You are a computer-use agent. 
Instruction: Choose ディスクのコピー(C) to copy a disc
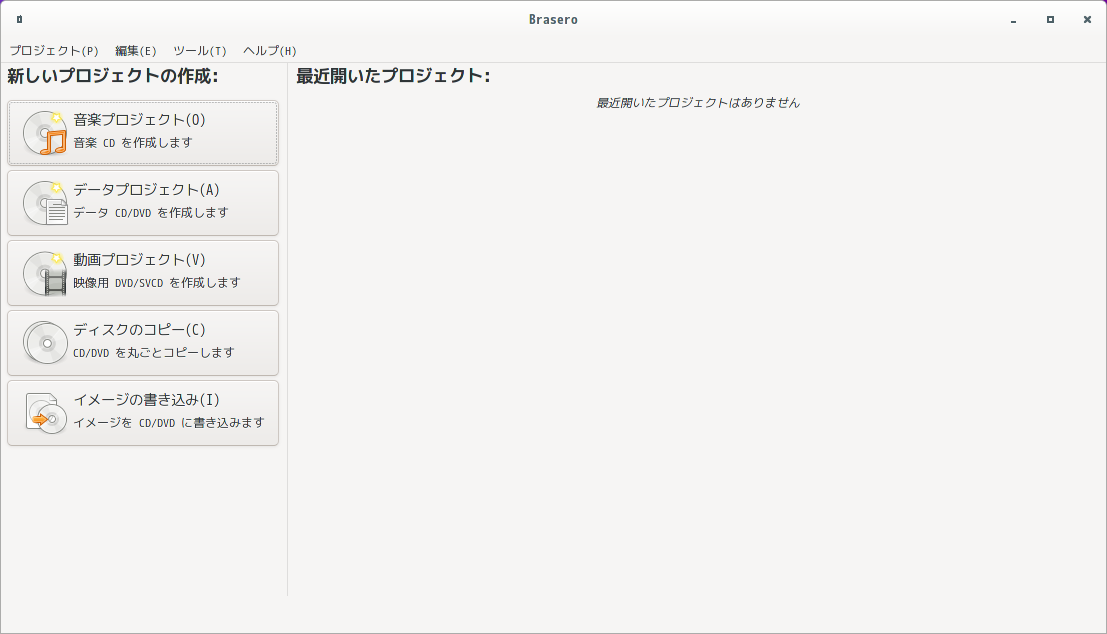pyautogui.click(x=143, y=342)
